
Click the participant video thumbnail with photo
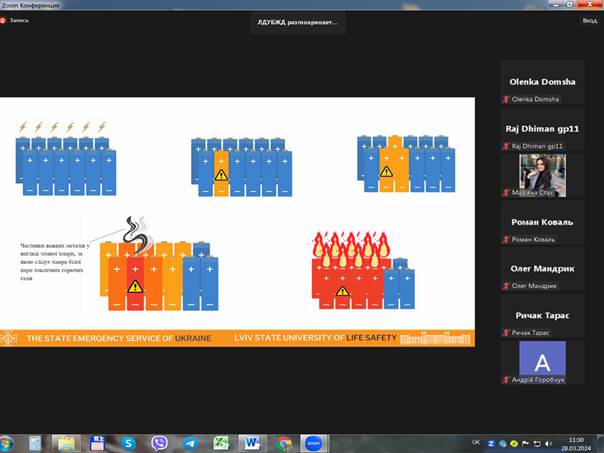click(x=542, y=175)
